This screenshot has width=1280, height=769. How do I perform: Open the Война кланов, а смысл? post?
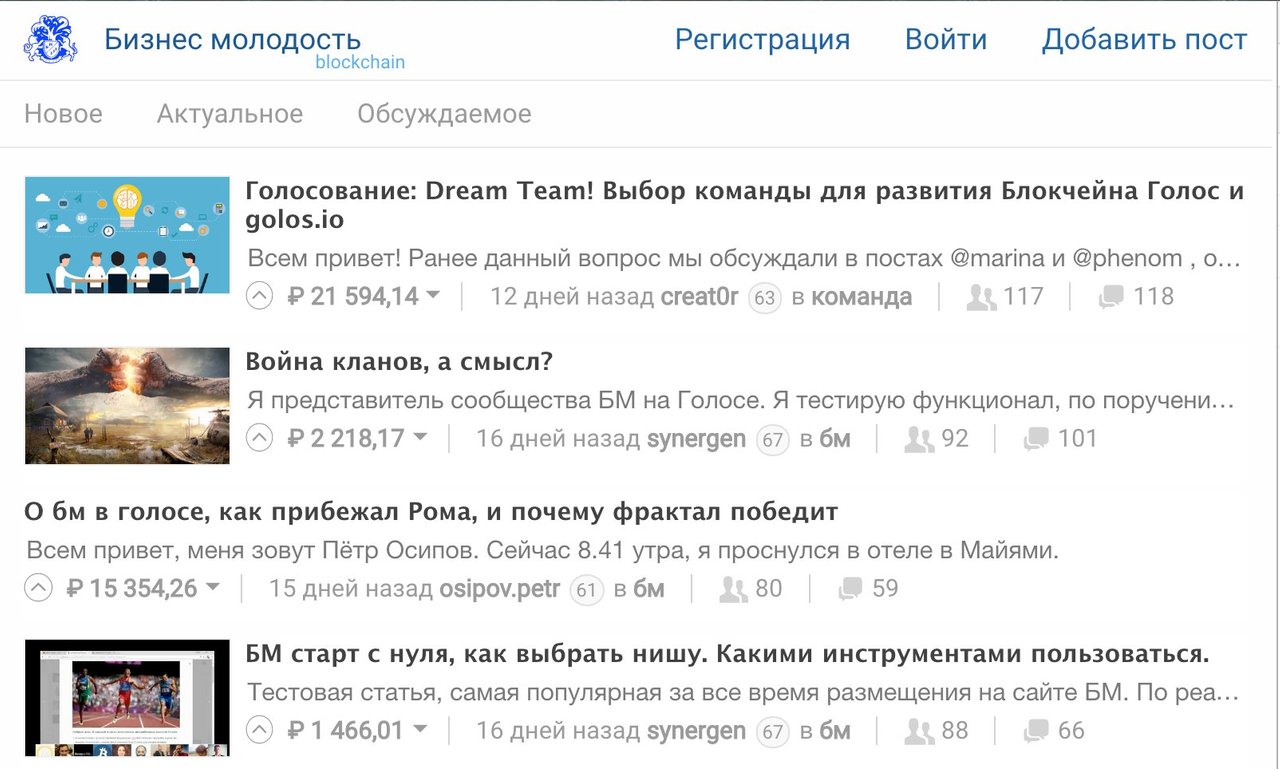click(x=399, y=362)
